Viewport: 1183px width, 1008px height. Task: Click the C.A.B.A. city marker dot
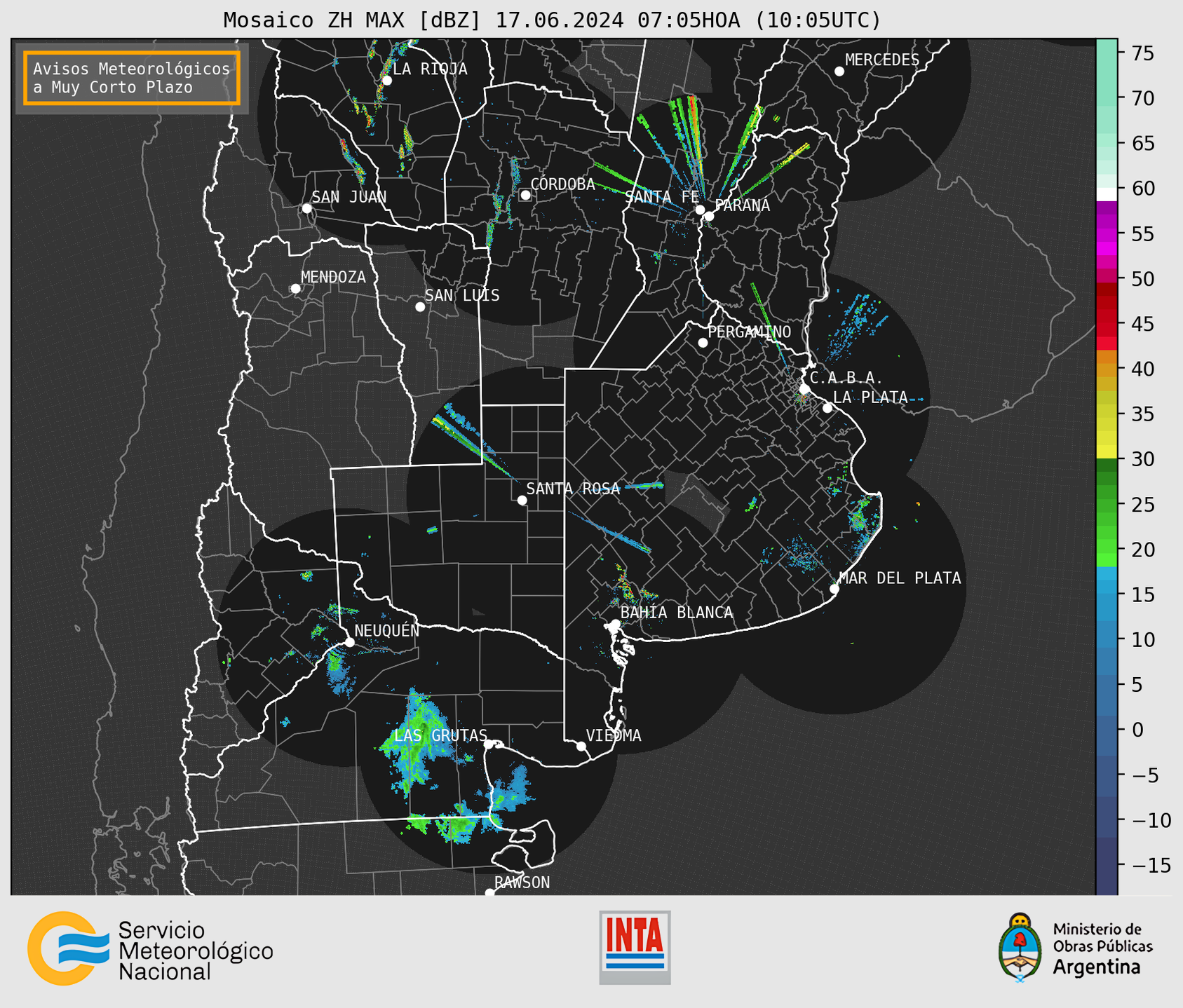click(x=804, y=389)
